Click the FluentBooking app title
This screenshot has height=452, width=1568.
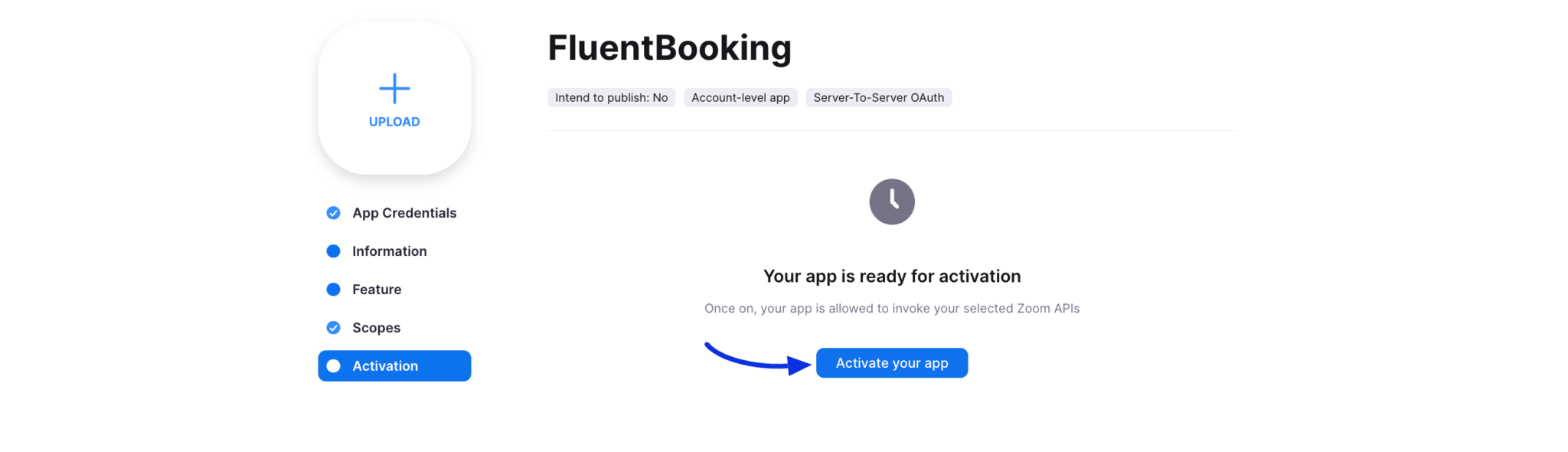pos(669,47)
